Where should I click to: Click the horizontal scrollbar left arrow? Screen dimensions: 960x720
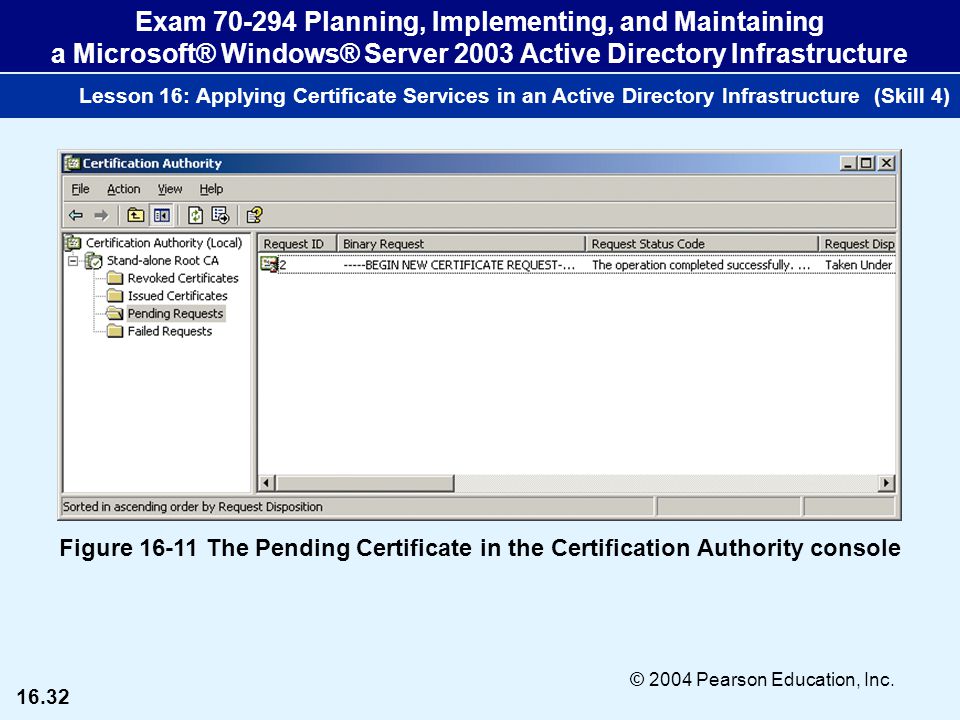[266, 483]
